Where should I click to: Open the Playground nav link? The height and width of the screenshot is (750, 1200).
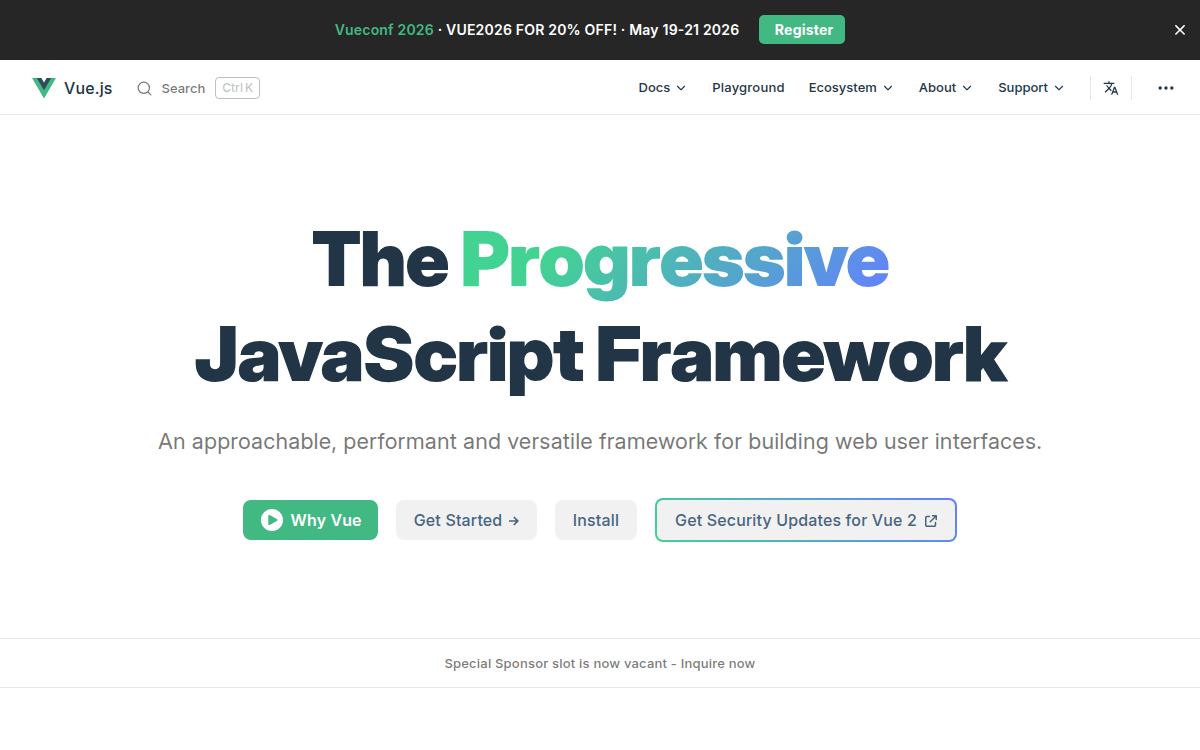748,88
